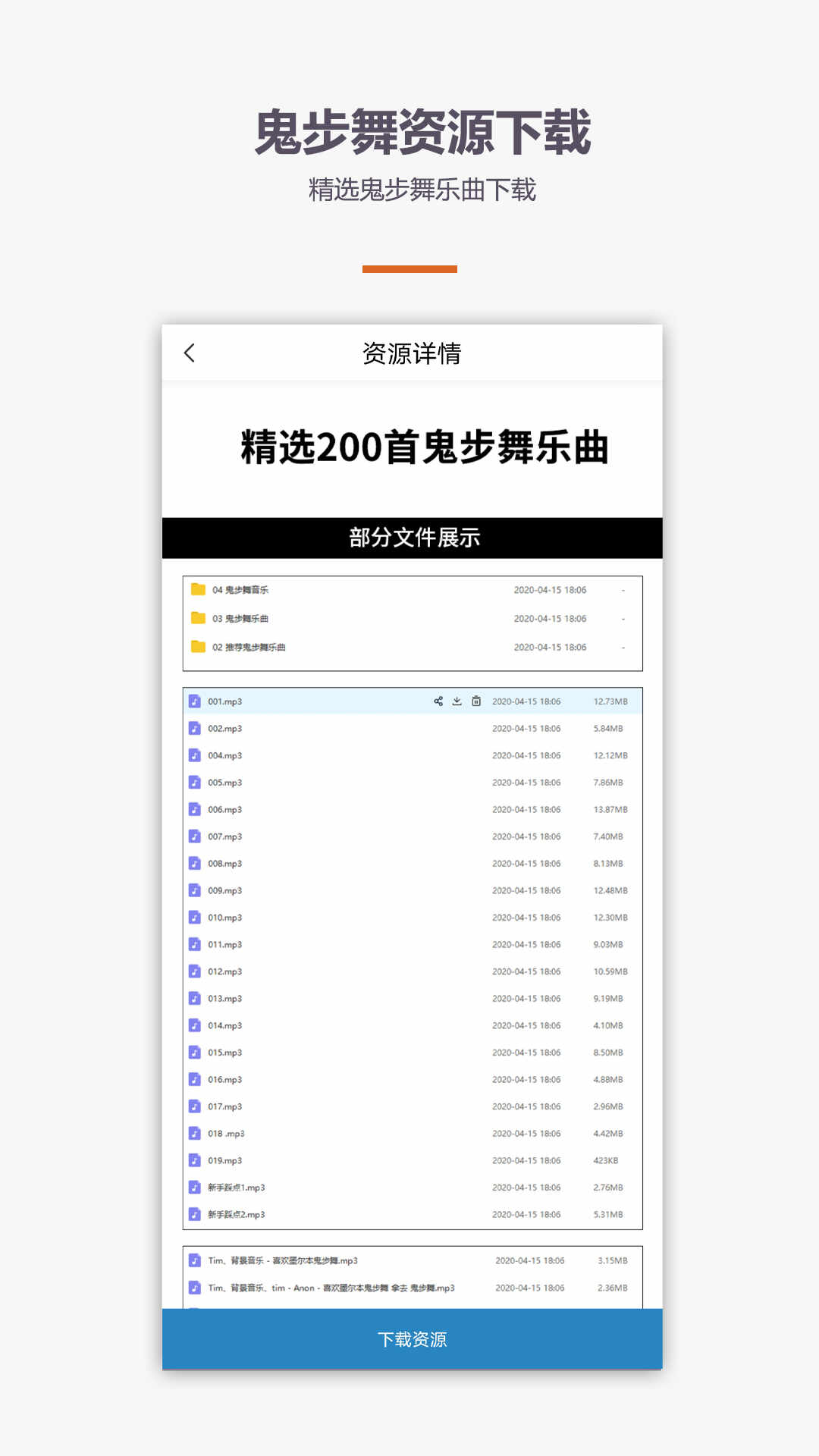The image size is (819, 1456).
Task: Click the music file icon beside 002.mp3
Action: (195, 729)
